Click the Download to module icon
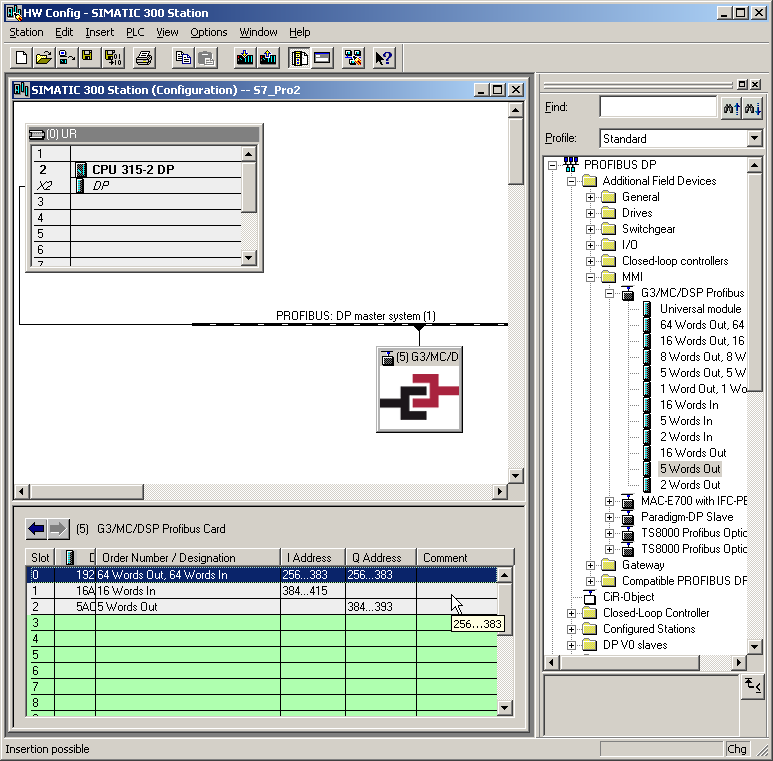The image size is (773, 761). pyautogui.click(x=245, y=58)
